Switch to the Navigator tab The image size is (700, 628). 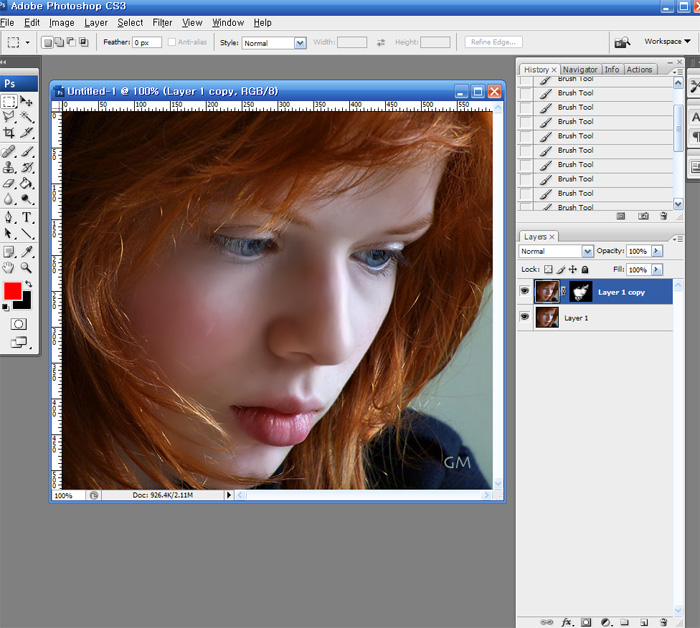coord(580,70)
